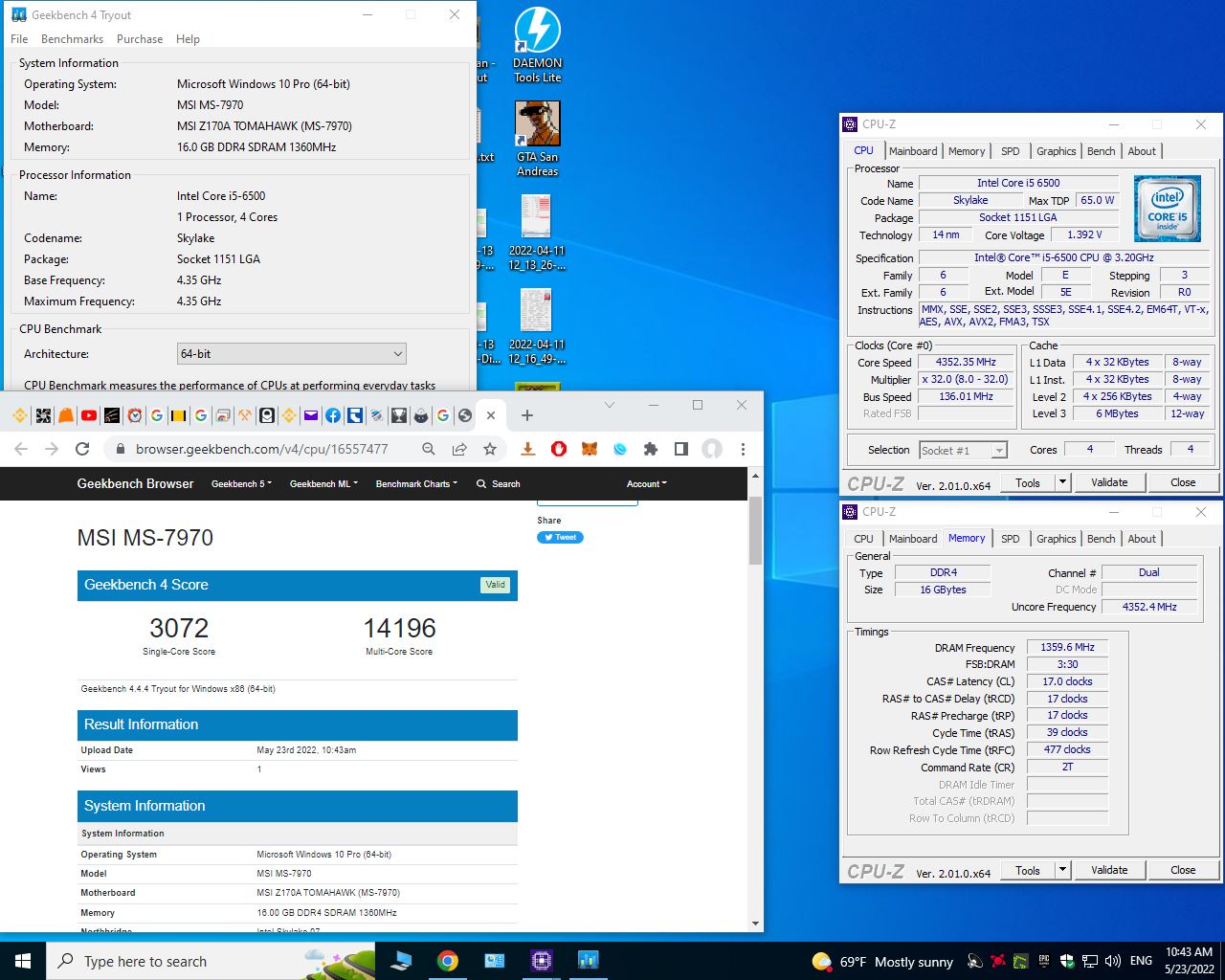Viewport: 1225px width, 980px height.
Task: Expand the Account menu
Action: (x=647, y=484)
